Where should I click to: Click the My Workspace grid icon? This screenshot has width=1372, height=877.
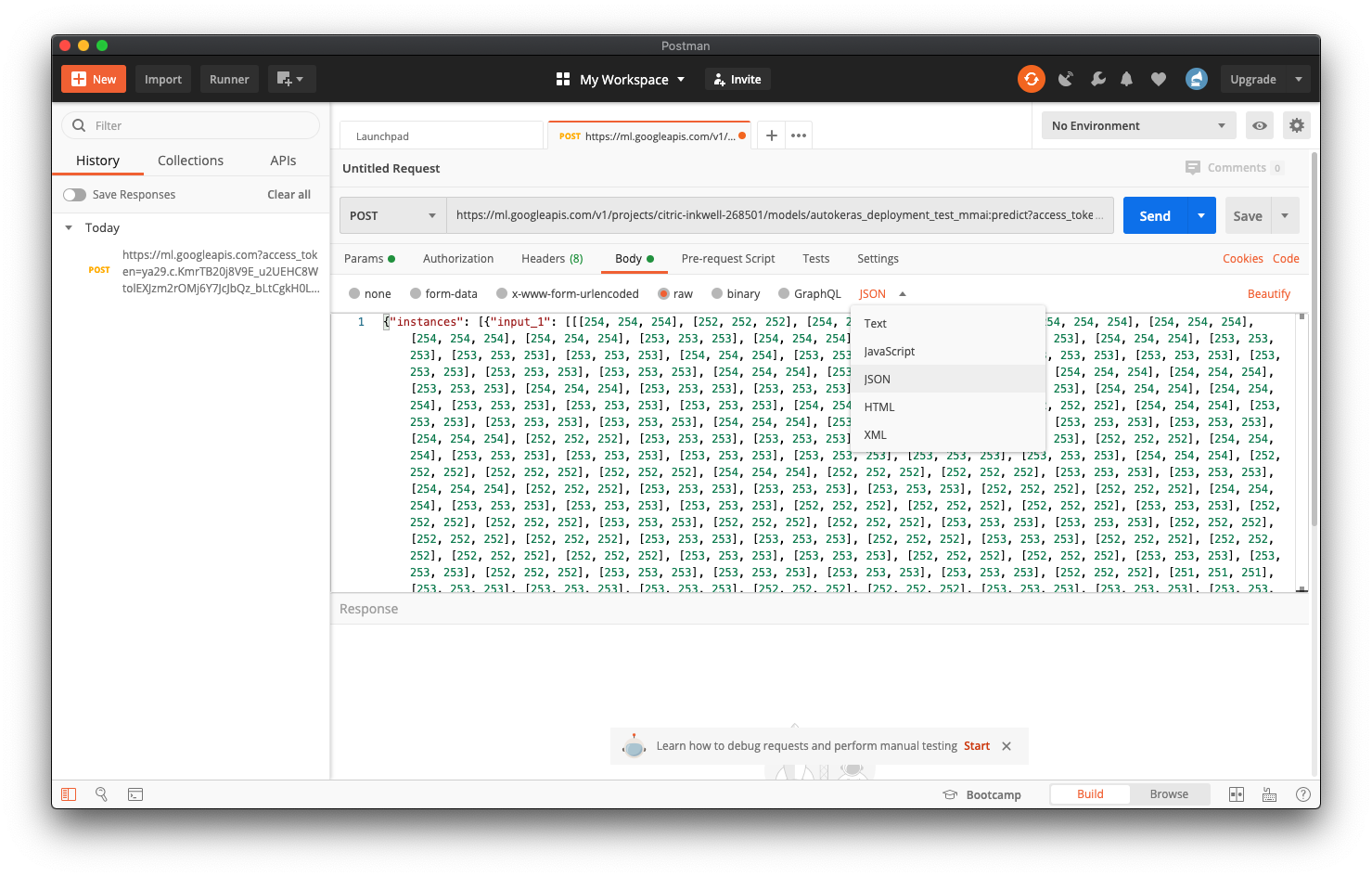coord(563,79)
